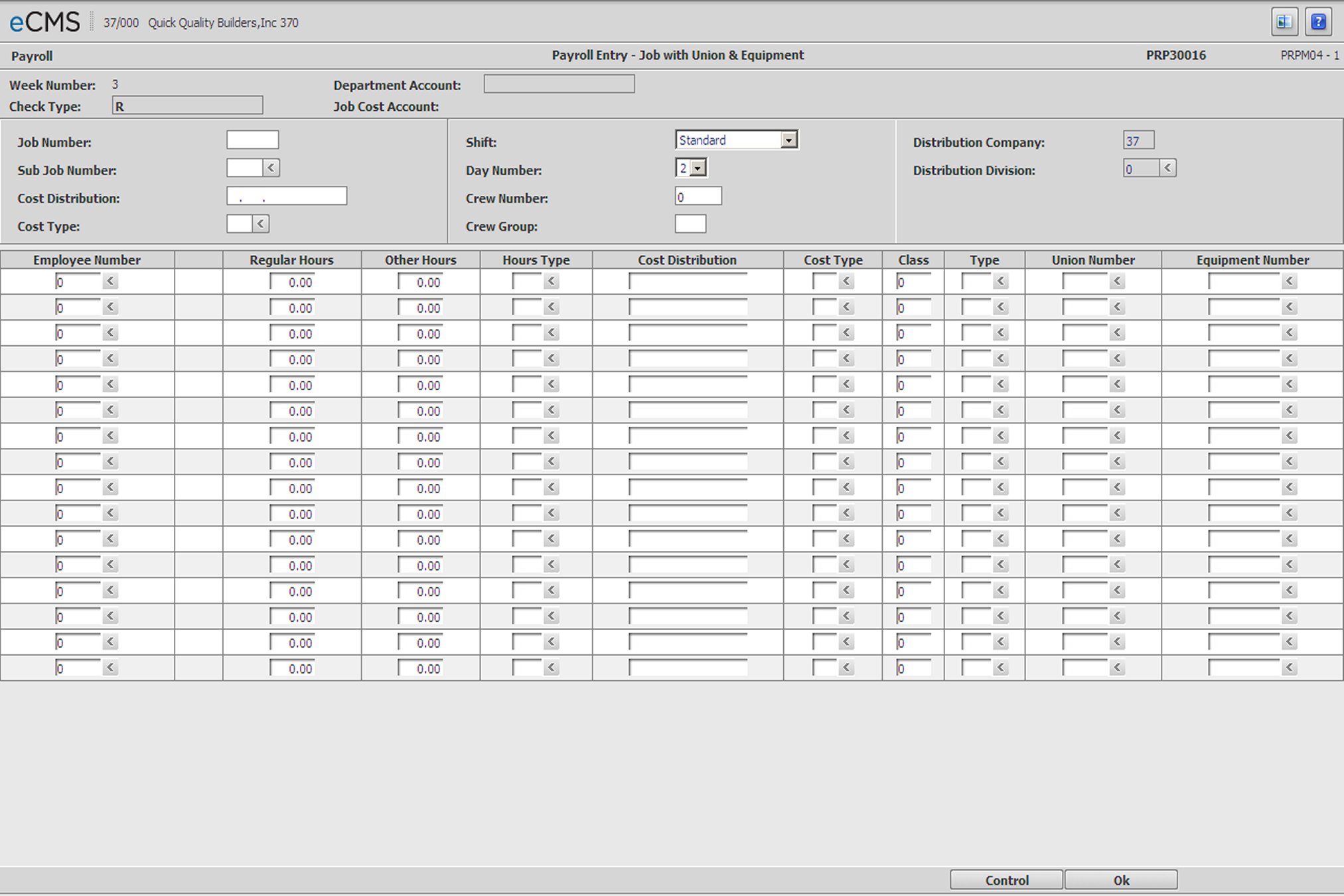The height and width of the screenshot is (896, 1344).
Task: Click Regular Hours field in first row
Action: (292, 282)
